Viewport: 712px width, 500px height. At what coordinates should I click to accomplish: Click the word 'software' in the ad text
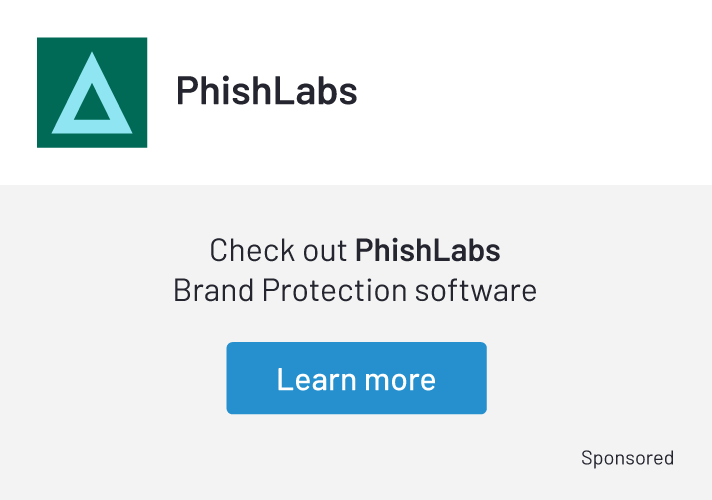[x=476, y=290]
